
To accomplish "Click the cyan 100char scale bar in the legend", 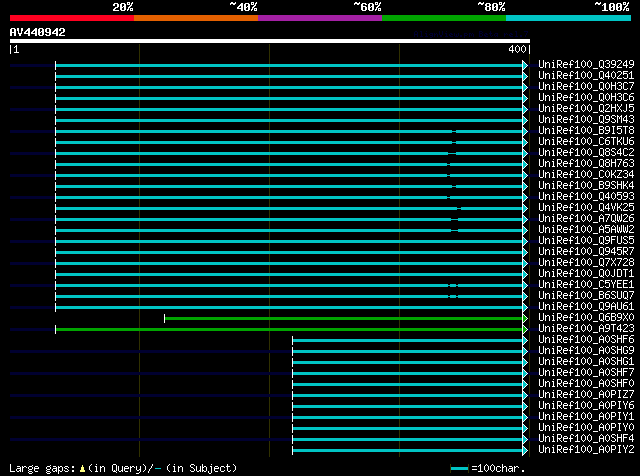I will pos(459,469).
